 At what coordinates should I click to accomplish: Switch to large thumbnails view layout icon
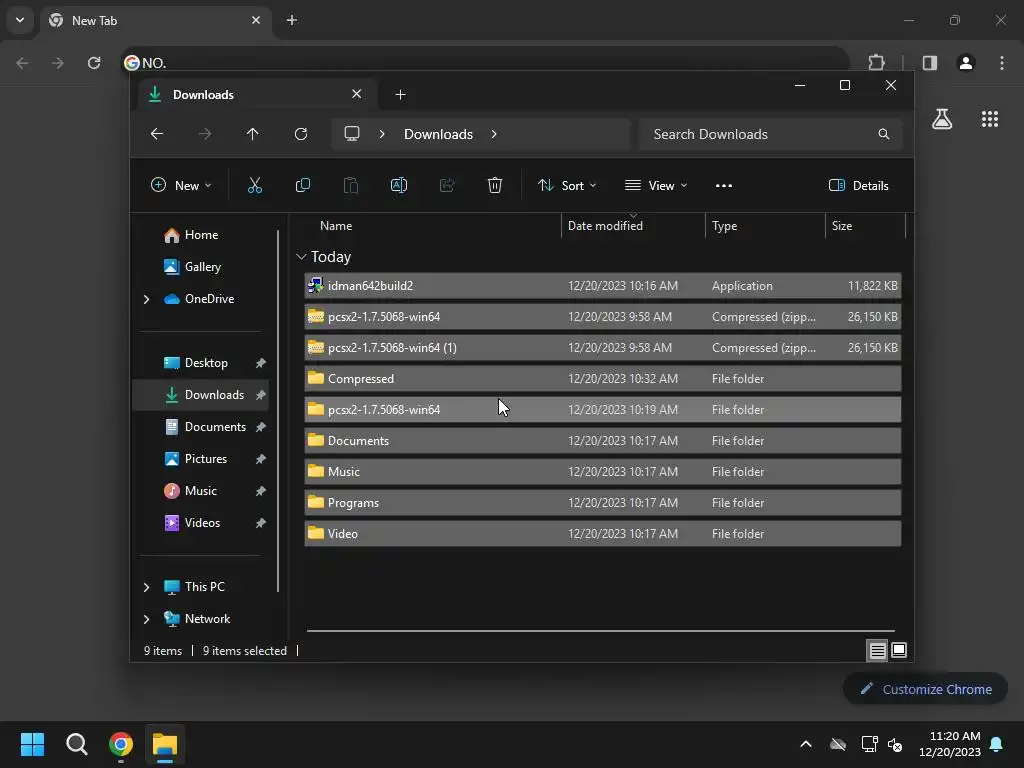(x=899, y=650)
